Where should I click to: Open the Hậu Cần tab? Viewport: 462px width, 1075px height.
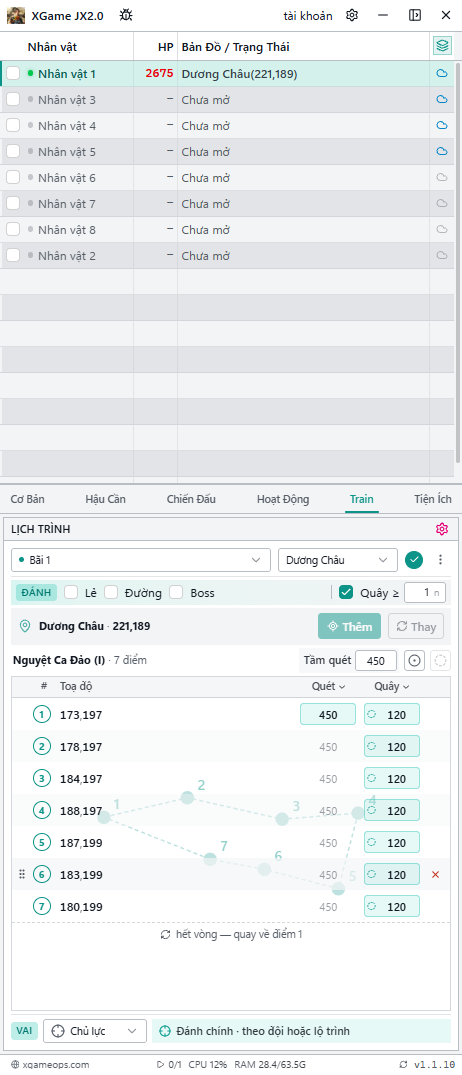click(x=106, y=499)
